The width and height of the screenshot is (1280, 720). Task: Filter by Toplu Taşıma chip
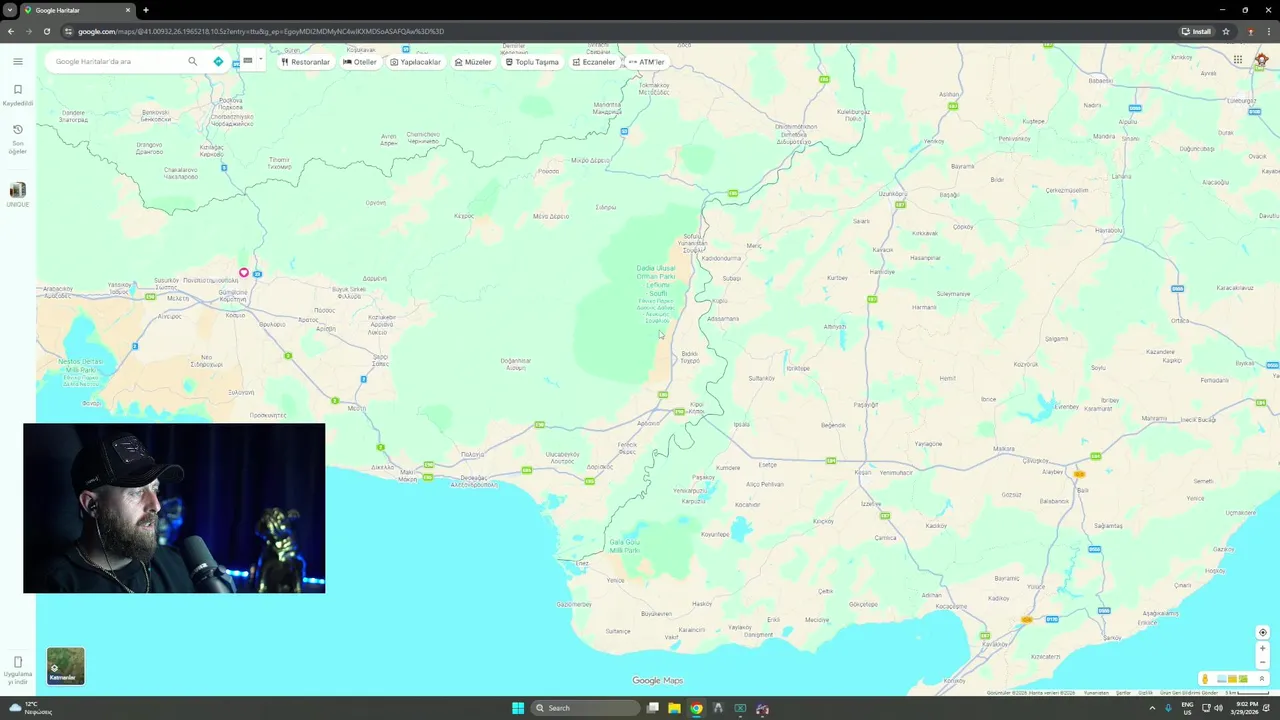[x=532, y=62]
